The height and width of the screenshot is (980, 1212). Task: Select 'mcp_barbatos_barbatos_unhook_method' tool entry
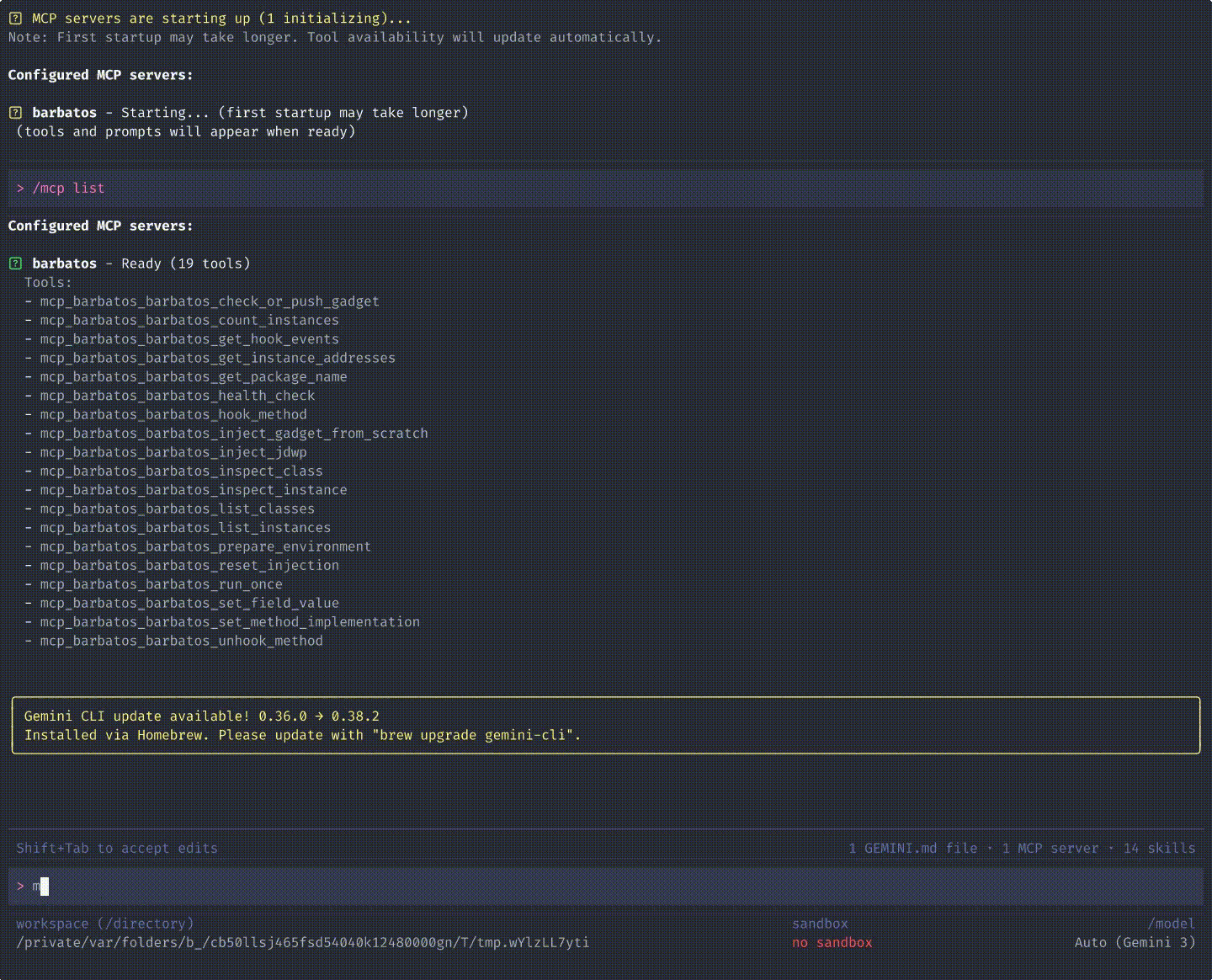tap(181, 641)
